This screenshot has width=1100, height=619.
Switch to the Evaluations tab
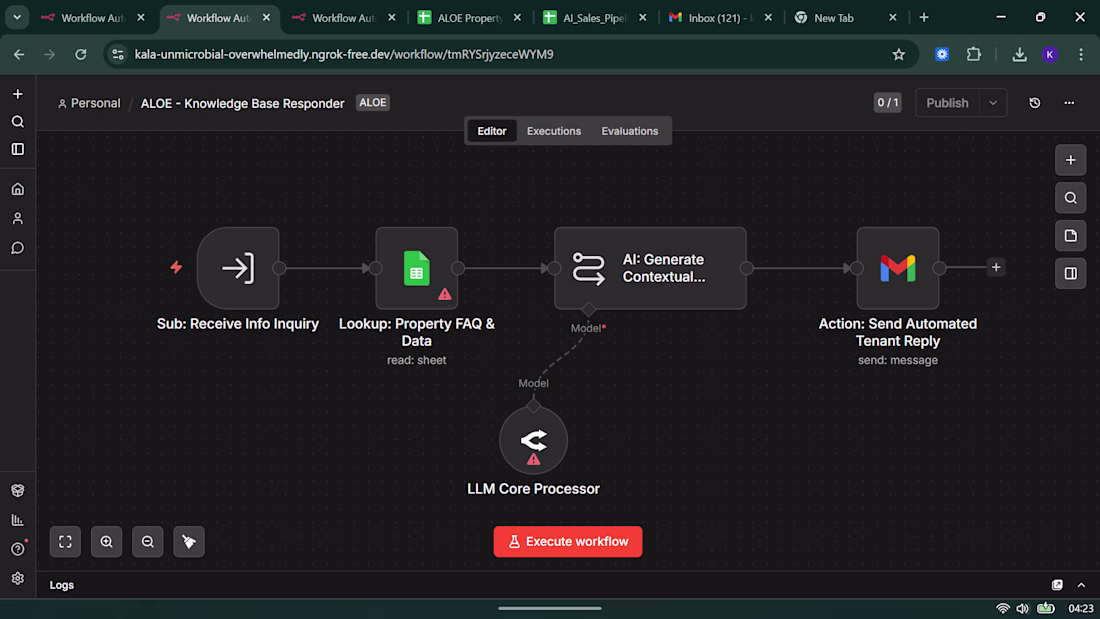click(x=630, y=131)
